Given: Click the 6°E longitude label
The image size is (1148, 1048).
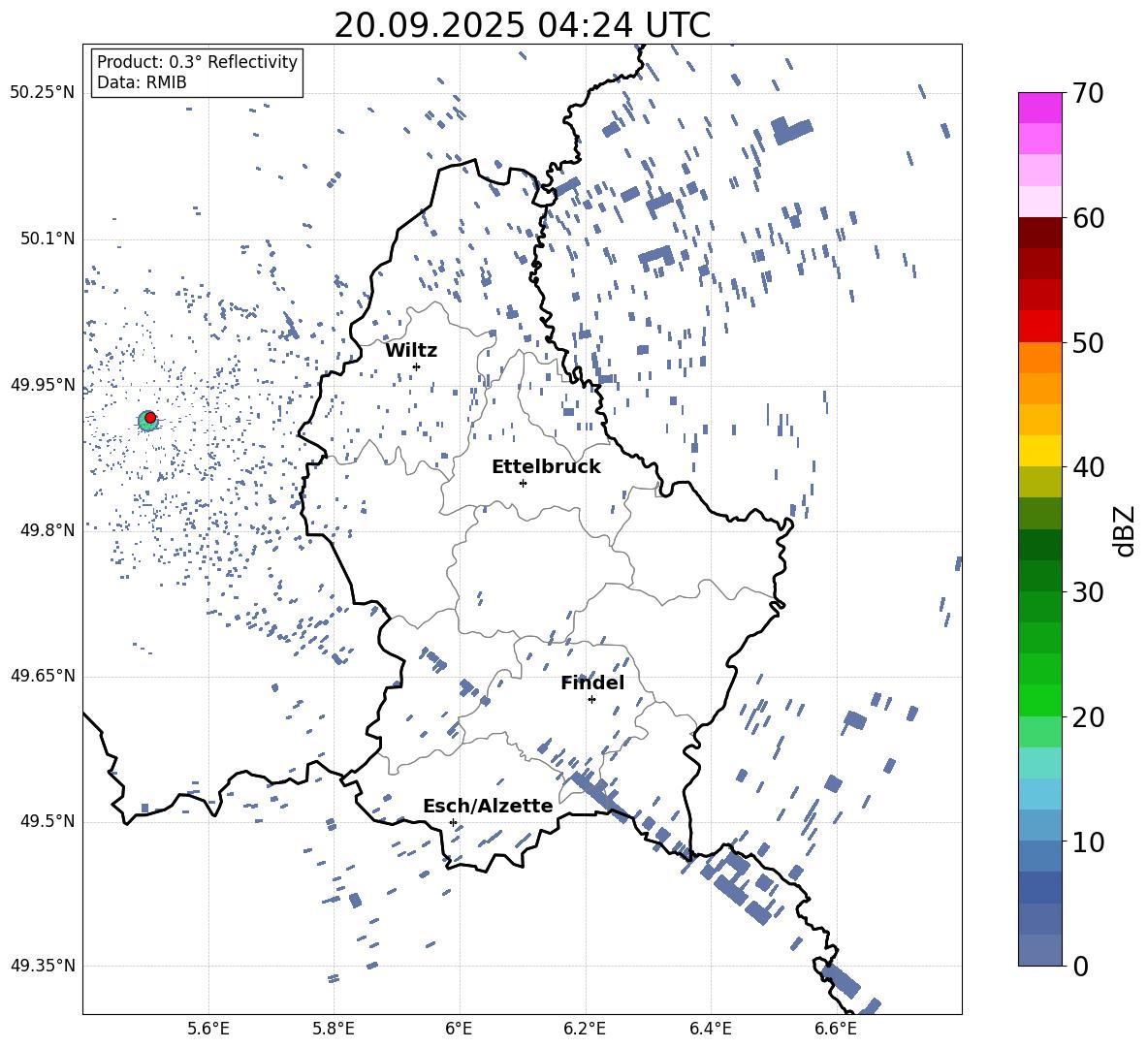Looking at the screenshot, I should tap(459, 1029).
